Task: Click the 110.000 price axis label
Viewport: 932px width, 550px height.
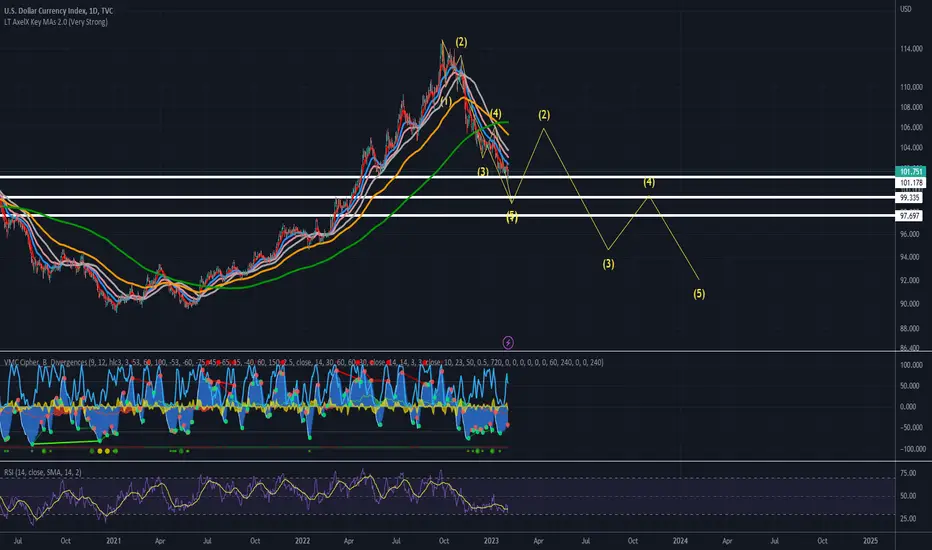Action: 911,87
